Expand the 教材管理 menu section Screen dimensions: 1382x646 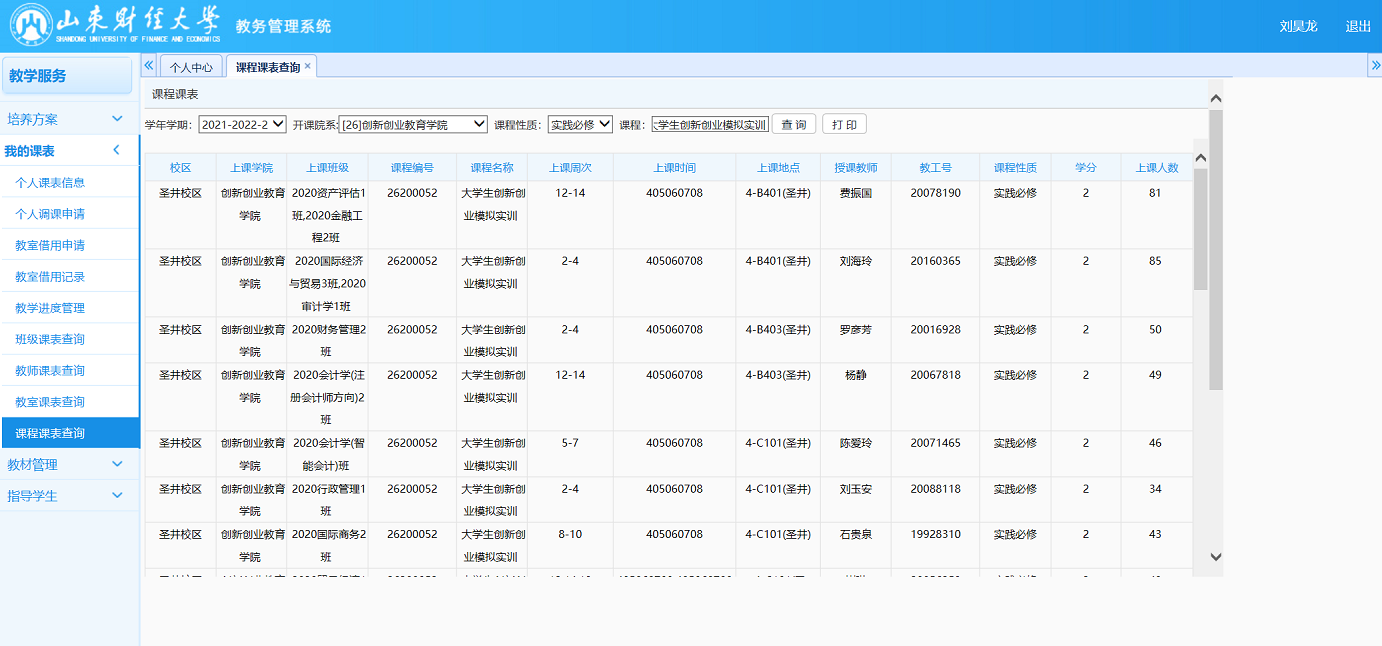point(117,464)
